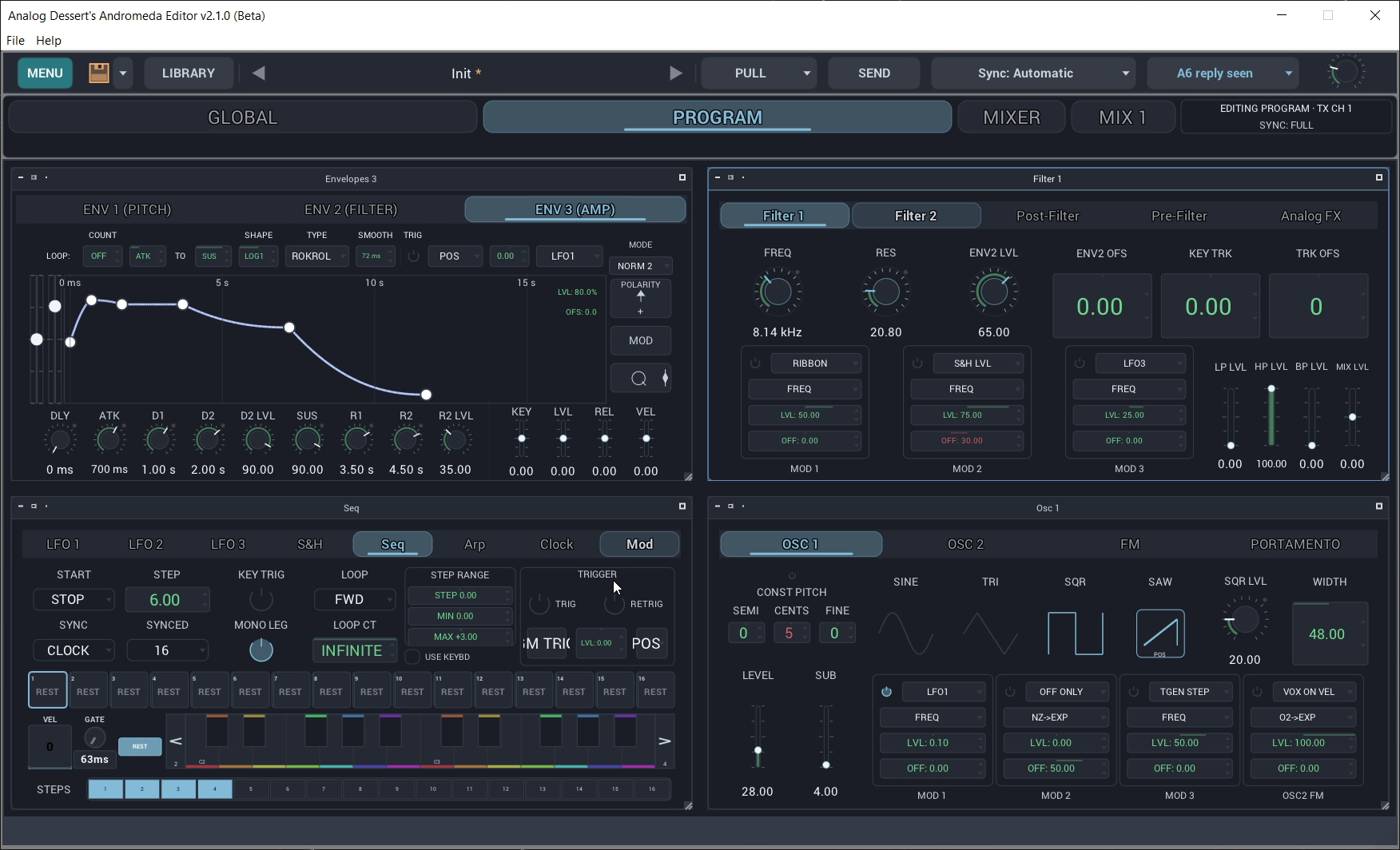This screenshot has height=850, width=1400.
Task: Click the SEND button
Action: click(x=874, y=73)
